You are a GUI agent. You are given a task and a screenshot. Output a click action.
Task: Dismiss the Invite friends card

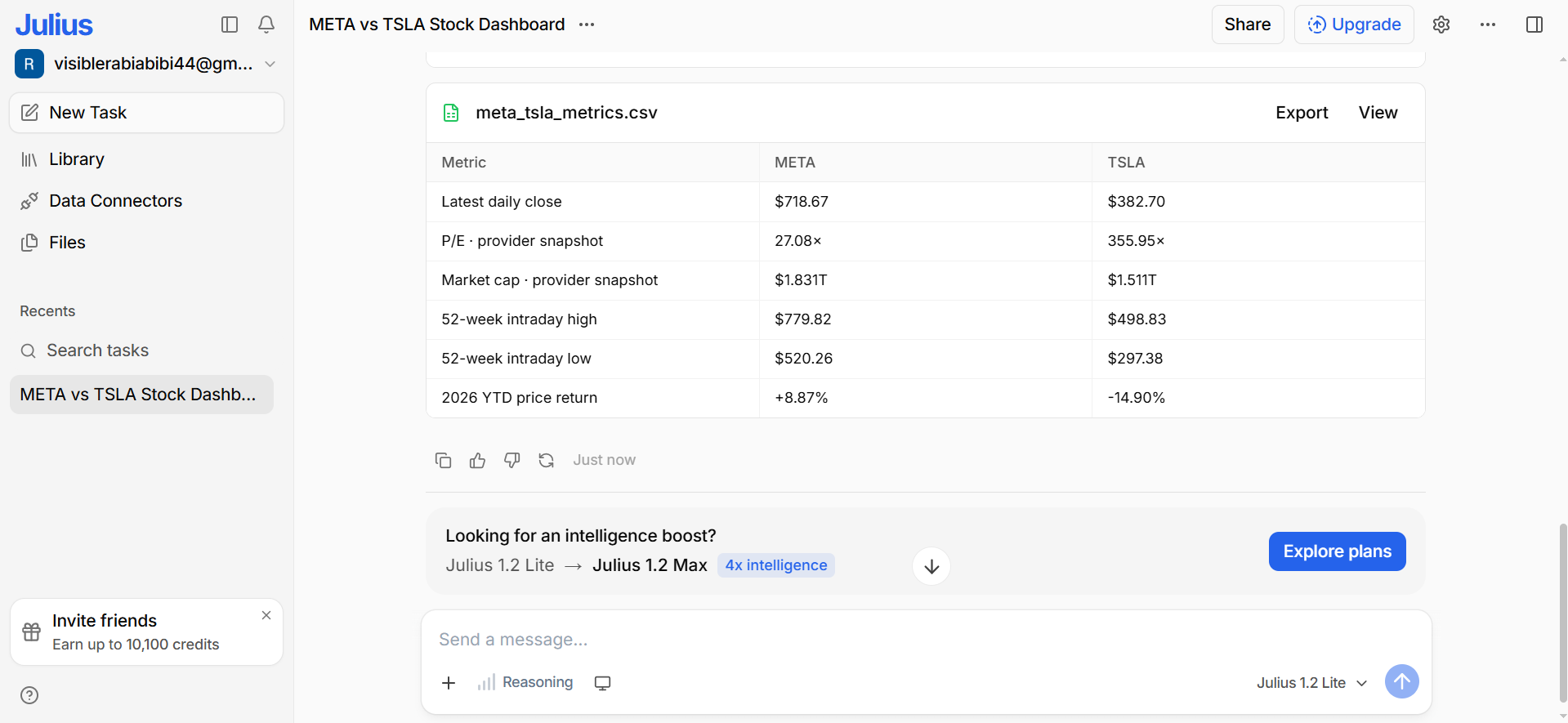[x=266, y=615]
